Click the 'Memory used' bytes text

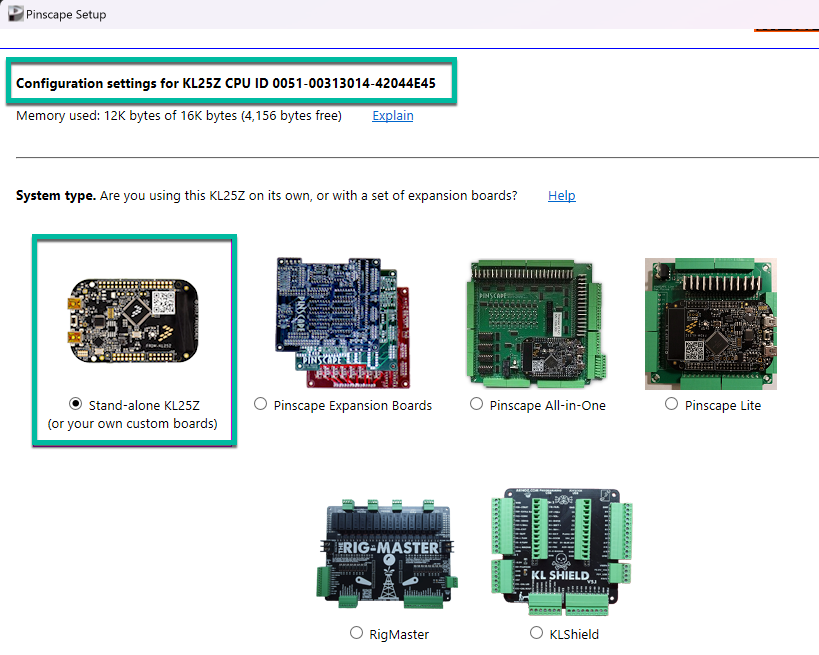pos(178,116)
